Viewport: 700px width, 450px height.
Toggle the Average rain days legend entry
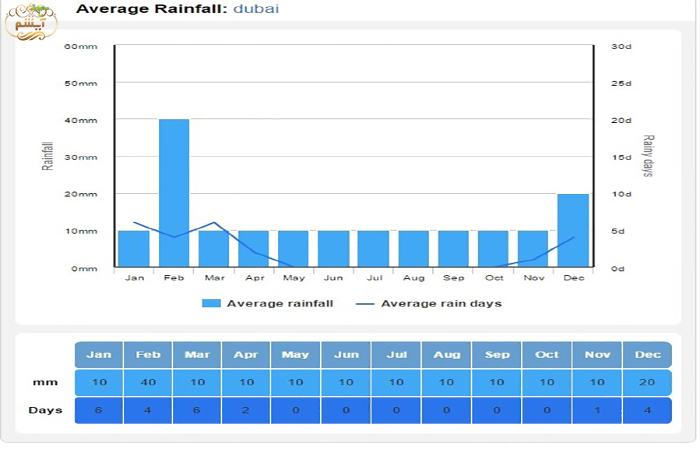point(429,304)
